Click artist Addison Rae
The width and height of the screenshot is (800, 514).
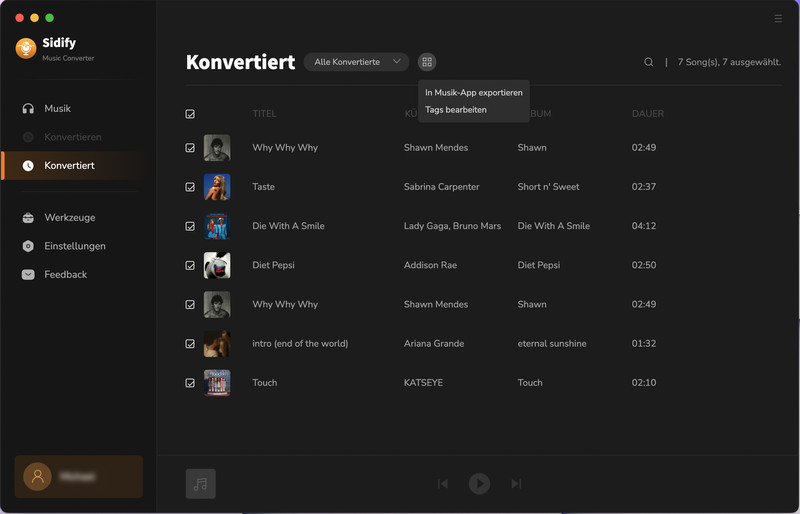tap(430, 265)
